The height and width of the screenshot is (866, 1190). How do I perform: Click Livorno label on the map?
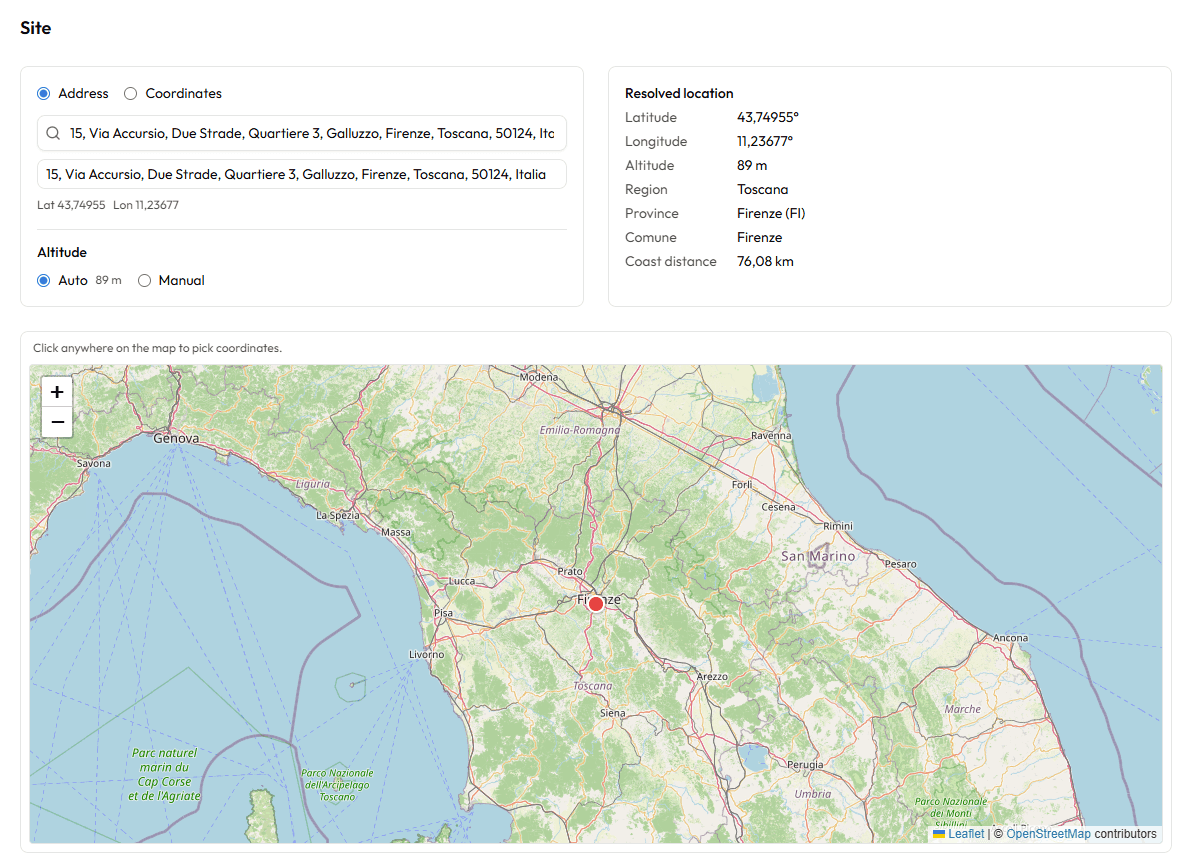427,655
